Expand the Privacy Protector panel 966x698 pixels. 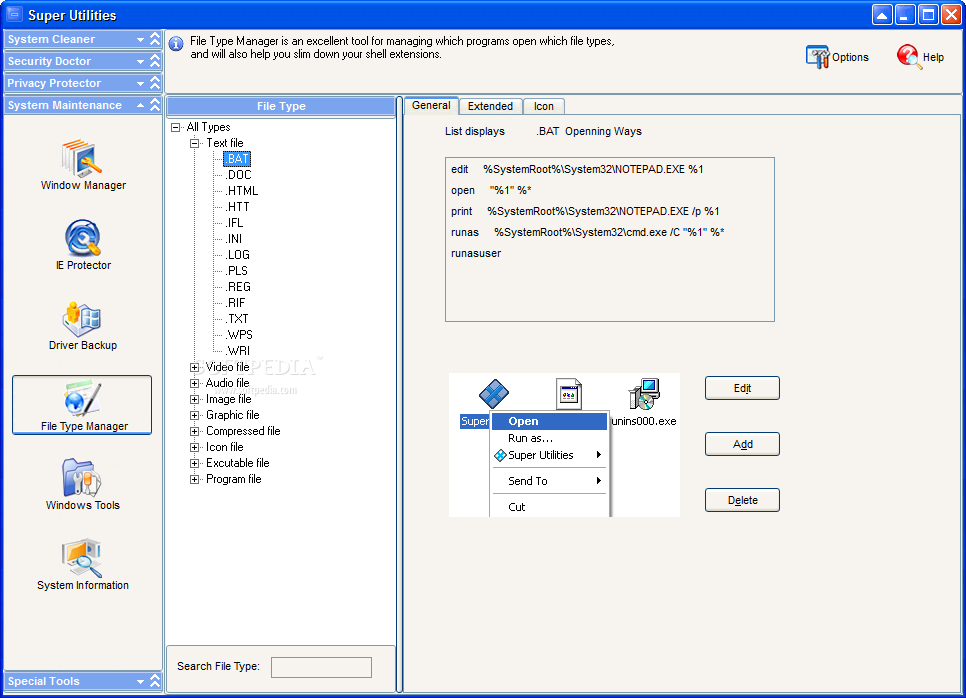[83, 83]
